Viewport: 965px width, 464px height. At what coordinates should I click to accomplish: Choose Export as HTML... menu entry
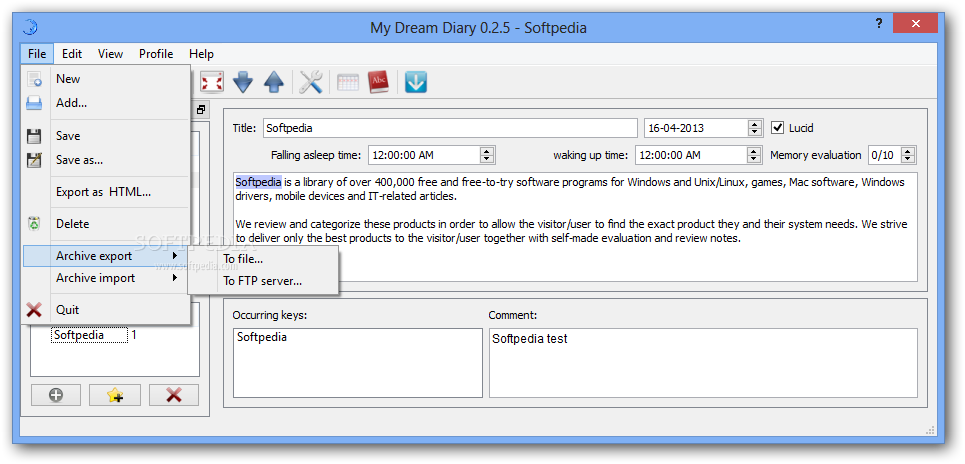(106, 192)
